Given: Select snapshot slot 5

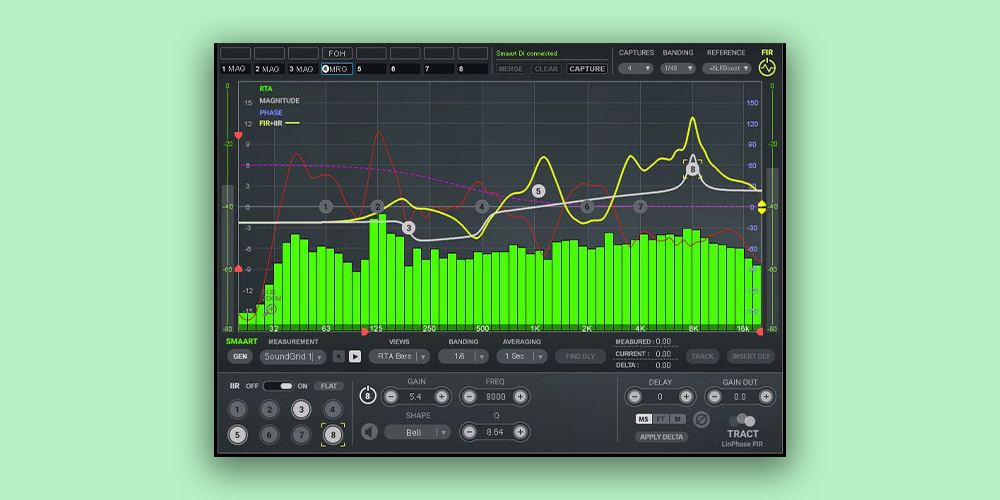Looking at the screenshot, I should 371,69.
